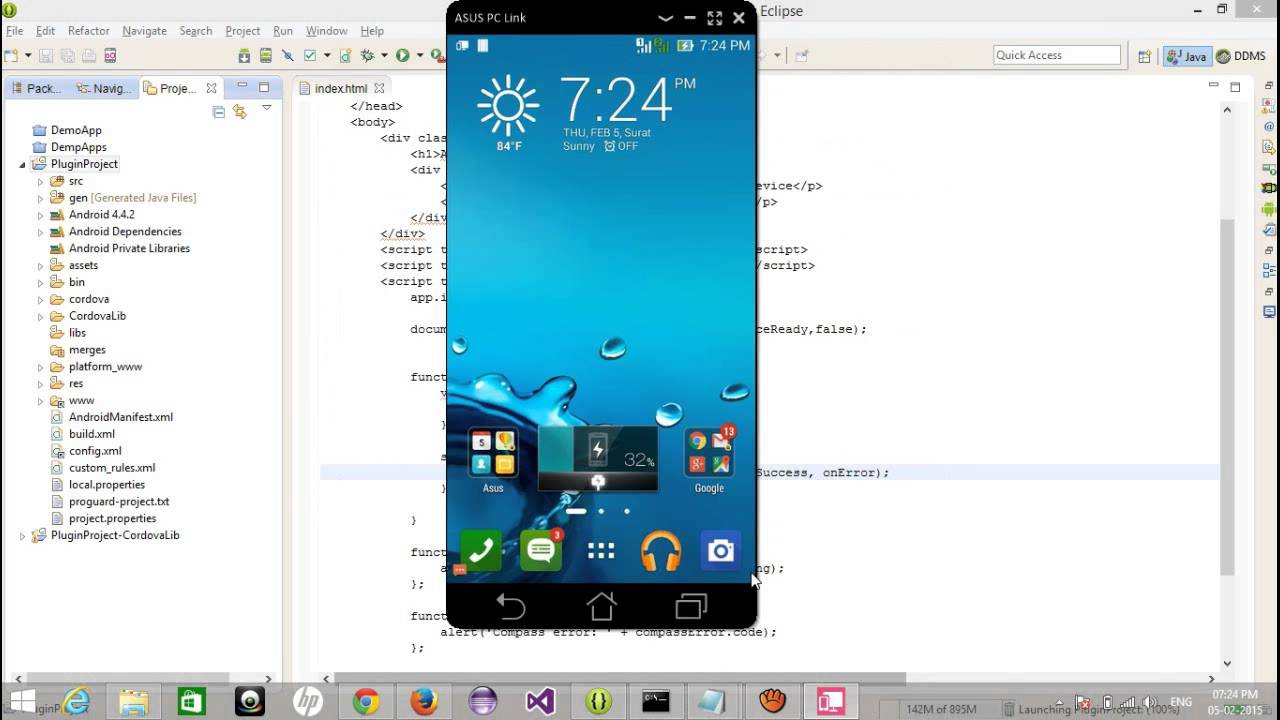Open the Project menu
Screen dimensions: 1280x720
click(x=242, y=31)
